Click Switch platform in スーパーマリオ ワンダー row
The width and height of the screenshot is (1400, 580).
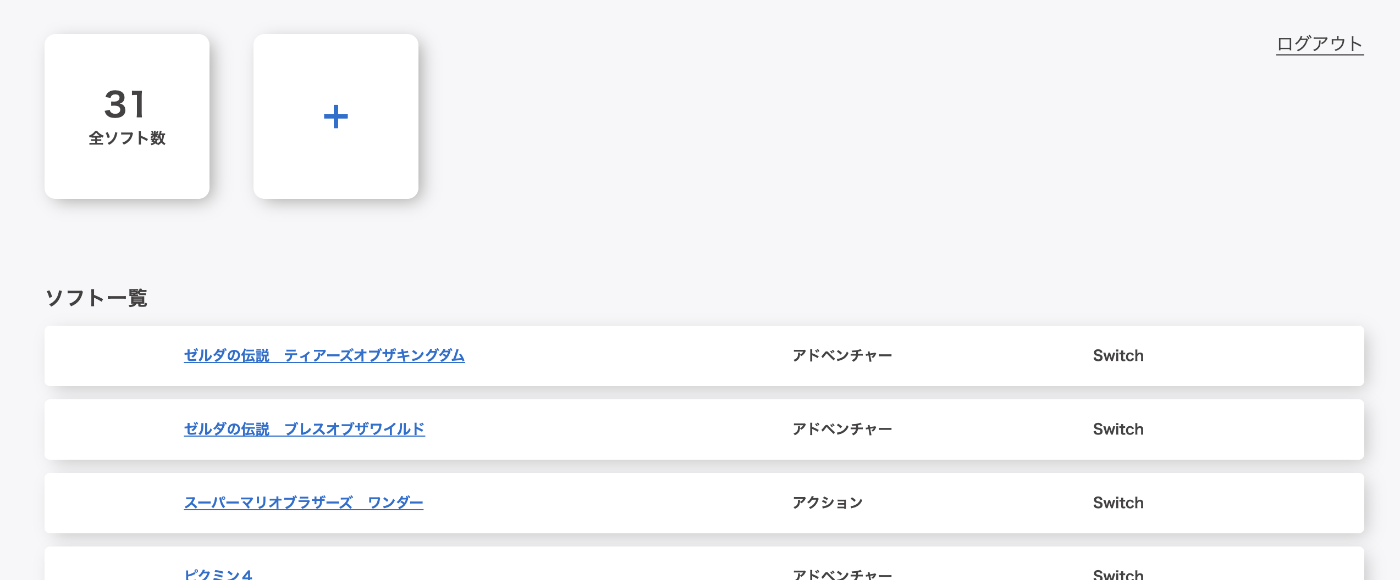(x=1118, y=503)
